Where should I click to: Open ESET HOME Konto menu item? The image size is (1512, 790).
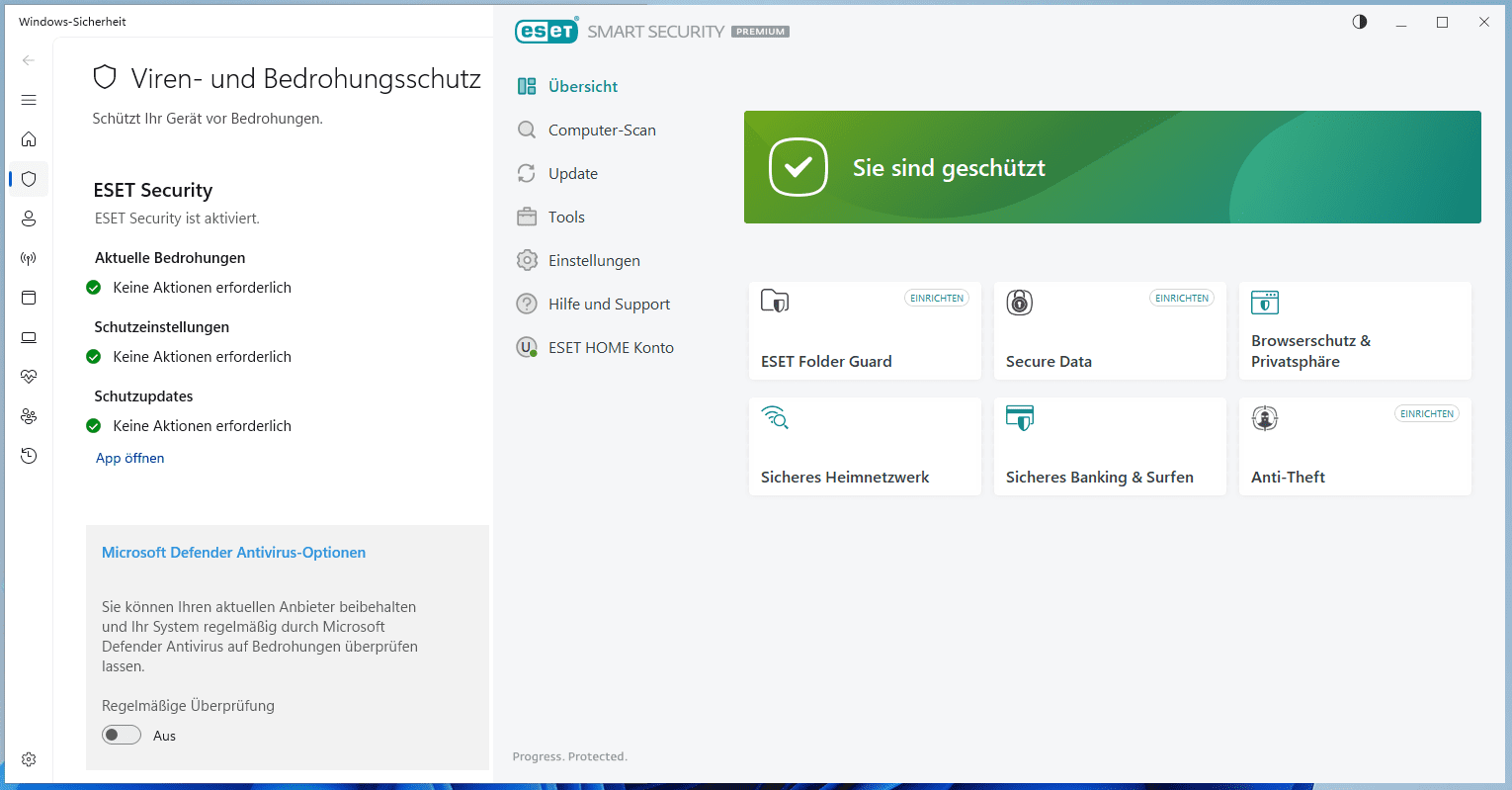(x=611, y=347)
